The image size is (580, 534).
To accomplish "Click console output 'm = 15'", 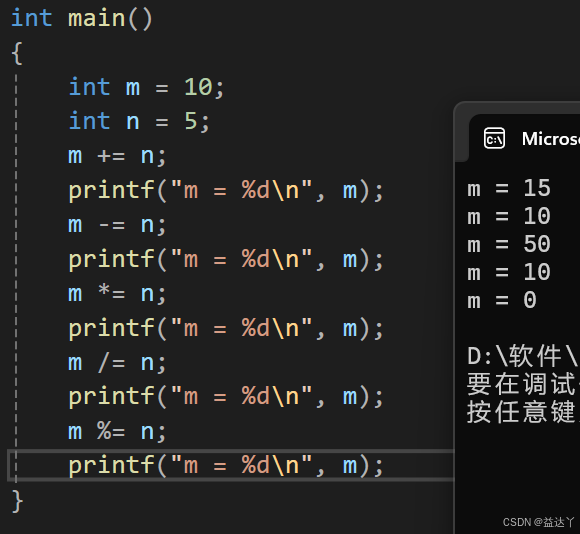I will [509, 188].
